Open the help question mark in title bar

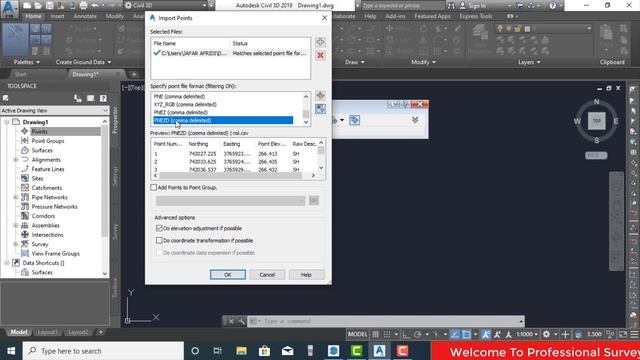(x=552, y=6)
